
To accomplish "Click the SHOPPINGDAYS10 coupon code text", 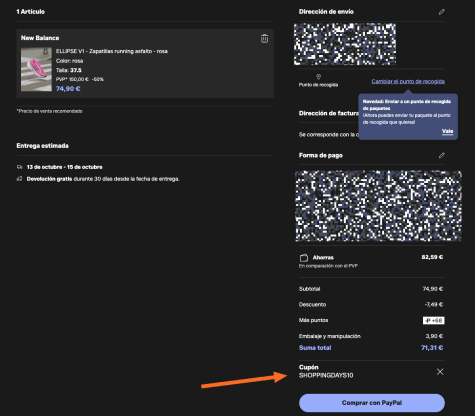I will [326, 375].
